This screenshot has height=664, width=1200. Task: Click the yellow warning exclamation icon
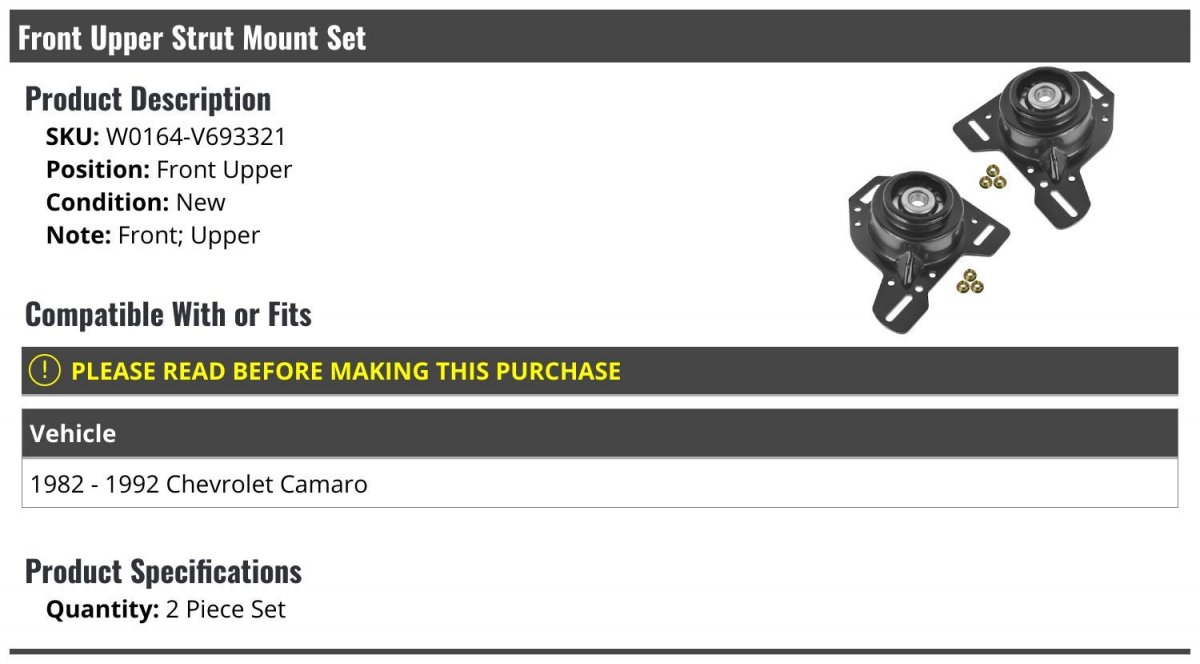pyautogui.click(x=45, y=371)
